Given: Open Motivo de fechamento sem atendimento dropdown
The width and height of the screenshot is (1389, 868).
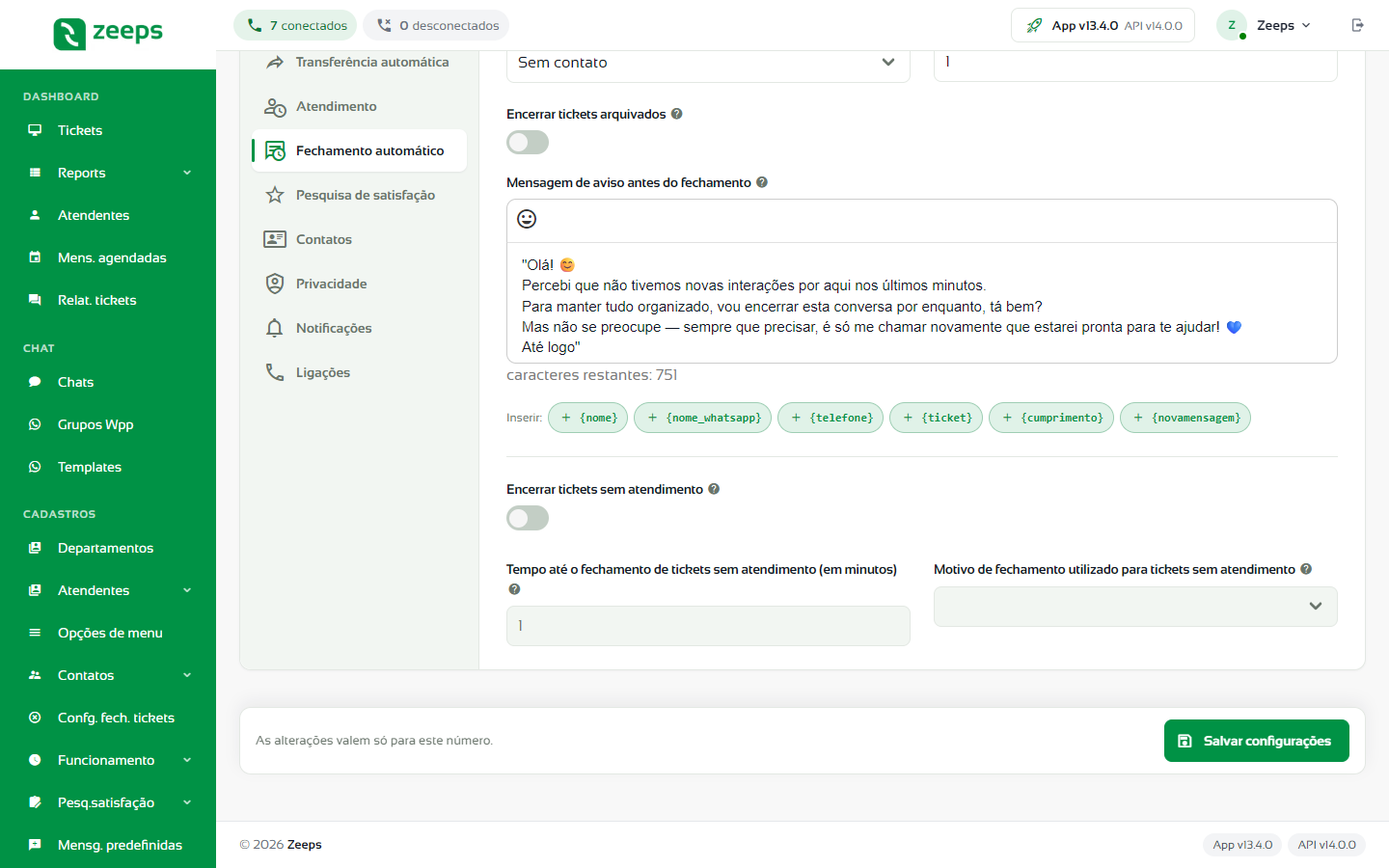Looking at the screenshot, I should (1135, 607).
